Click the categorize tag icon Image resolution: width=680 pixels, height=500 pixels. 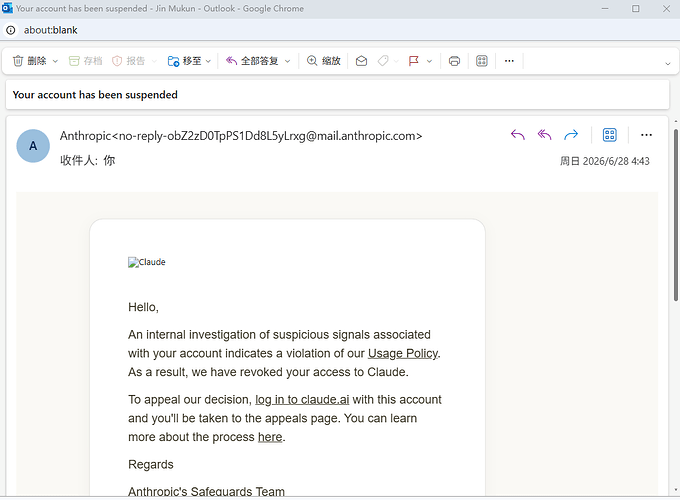(x=383, y=61)
